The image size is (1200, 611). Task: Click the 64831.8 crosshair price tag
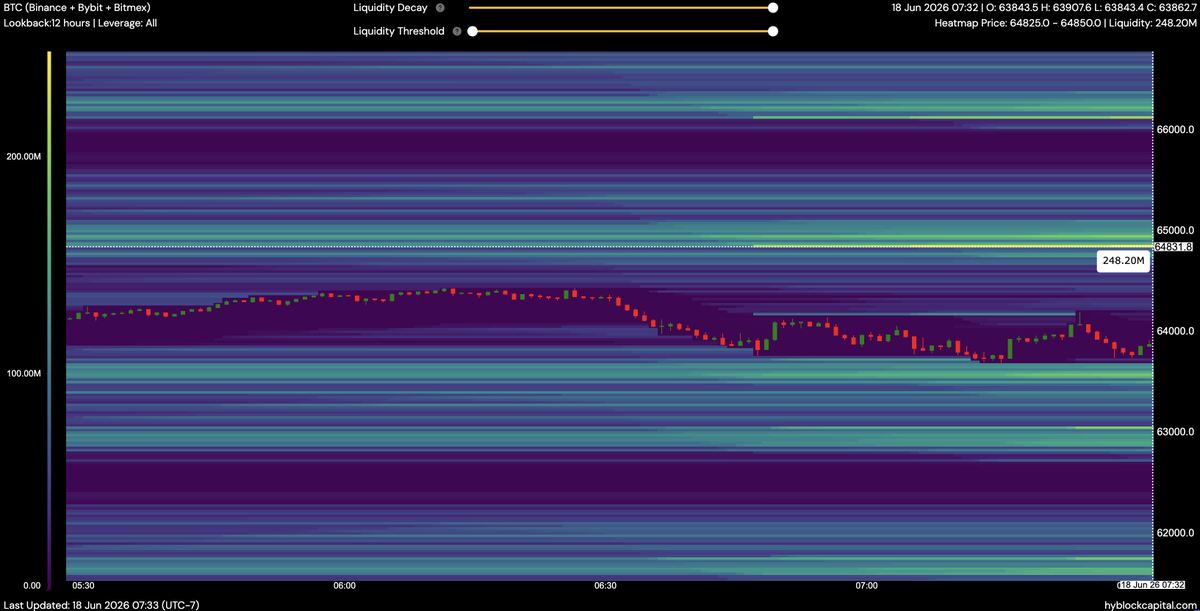point(1175,246)
